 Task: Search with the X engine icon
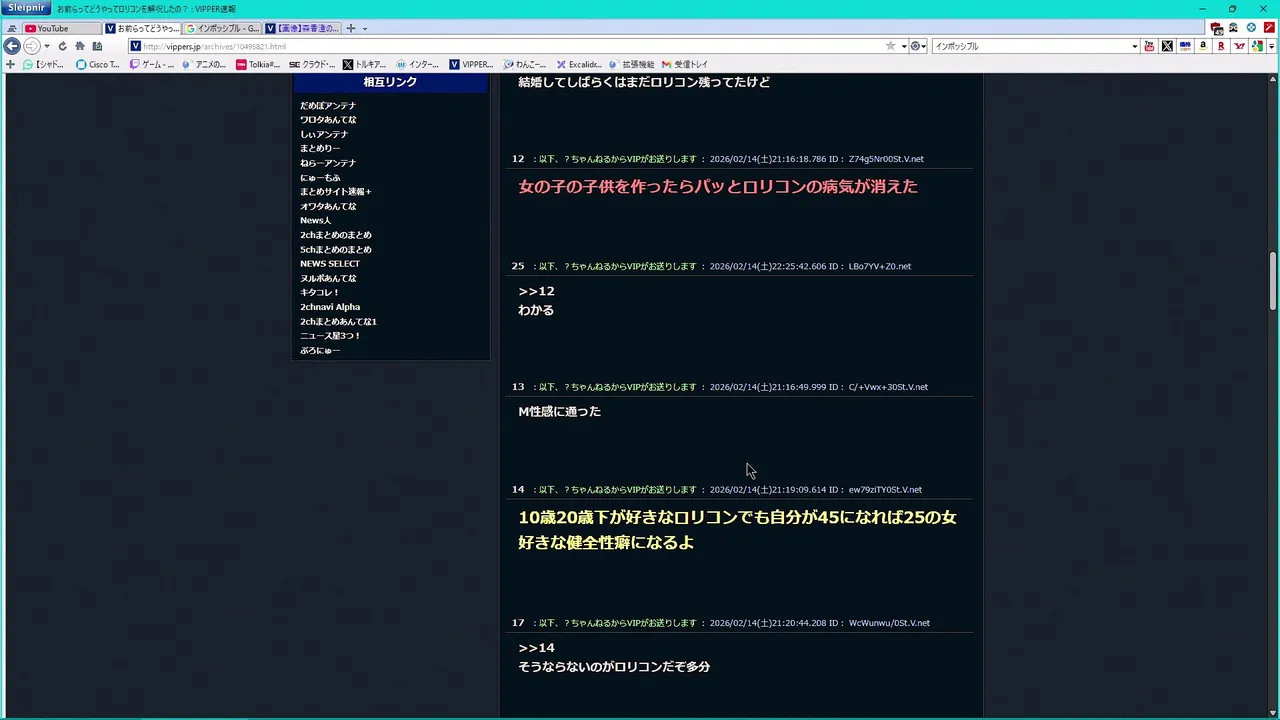tap(1167, 46)
